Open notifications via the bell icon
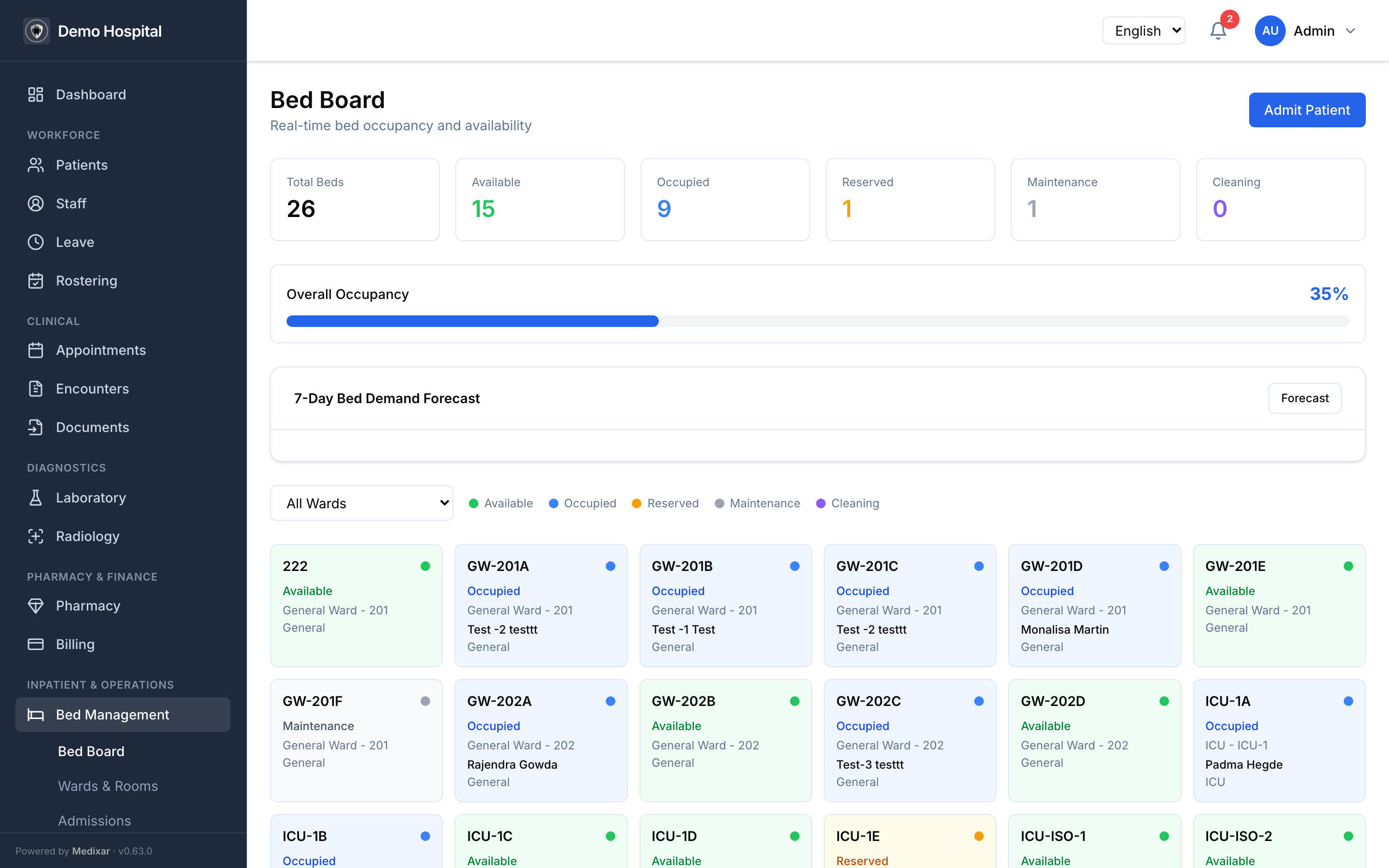This screenshot has height=868, width=1389. [1218, 31]
